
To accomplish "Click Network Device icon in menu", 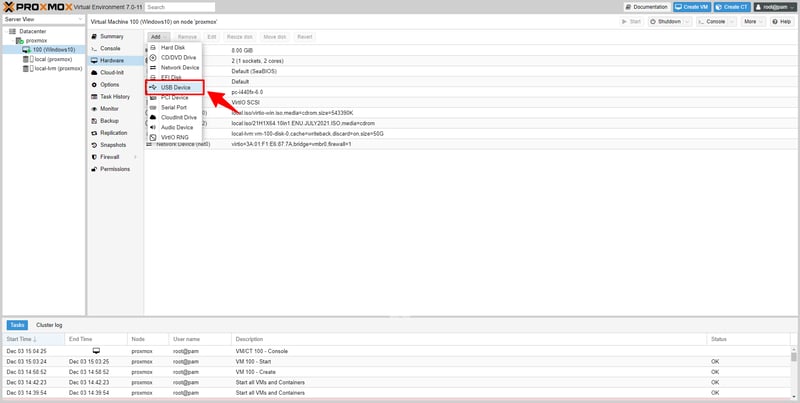I will point(152,68).
